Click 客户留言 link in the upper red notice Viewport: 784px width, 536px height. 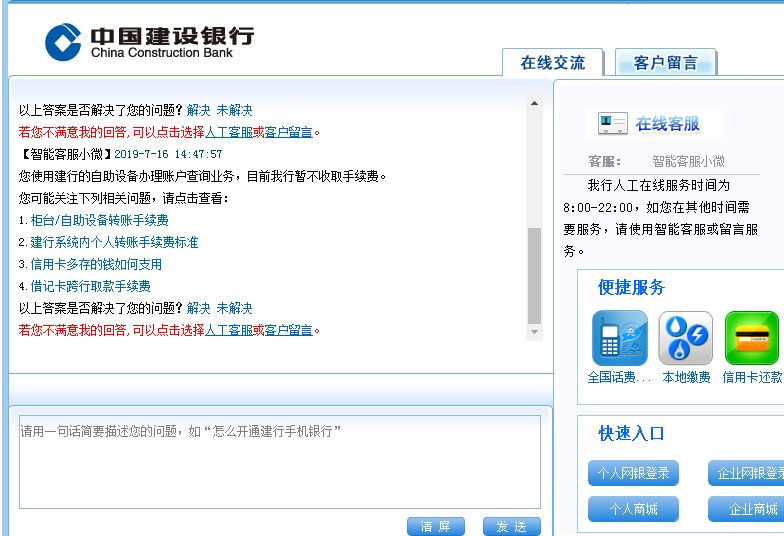(x=288, y=132)
